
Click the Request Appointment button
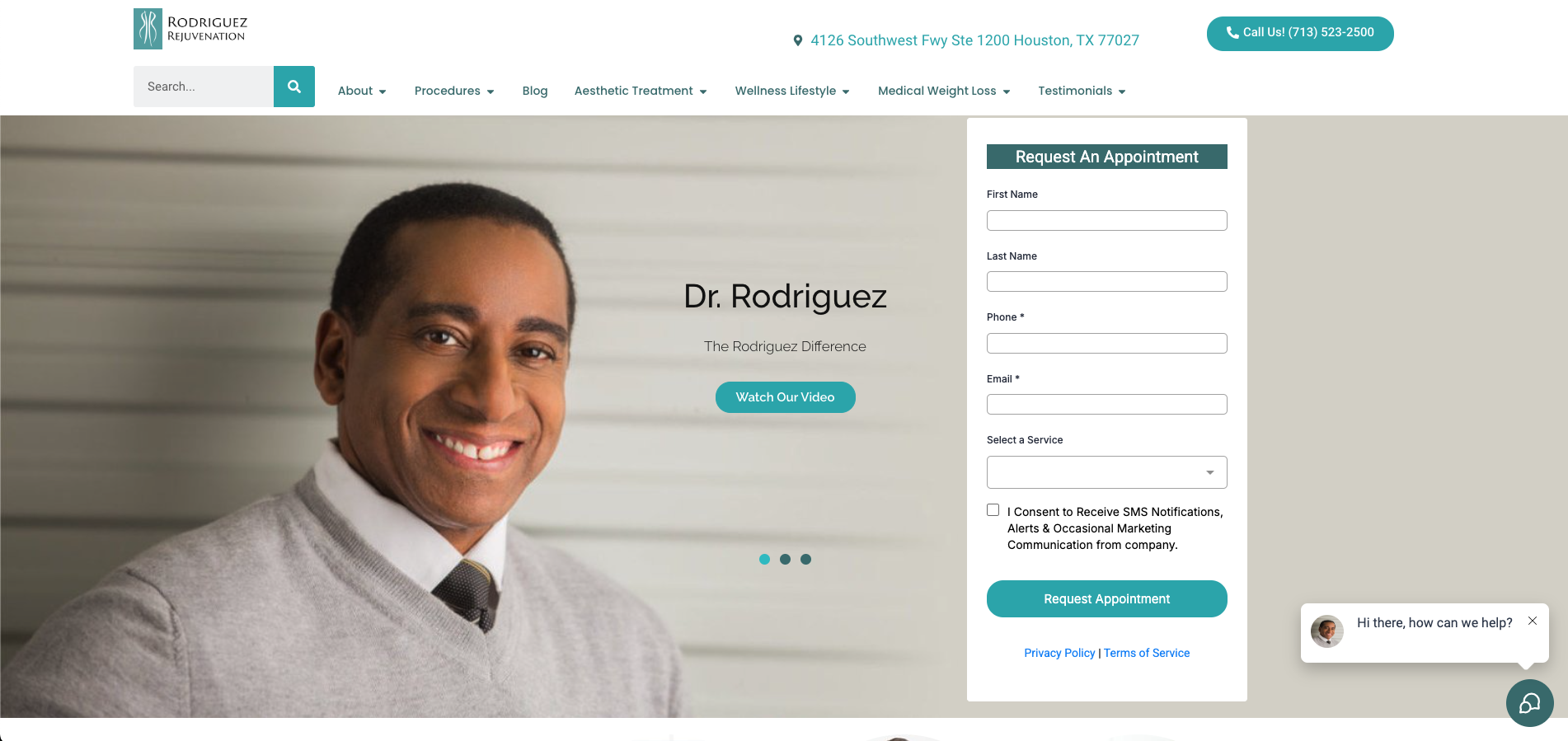pos(1106,598)
